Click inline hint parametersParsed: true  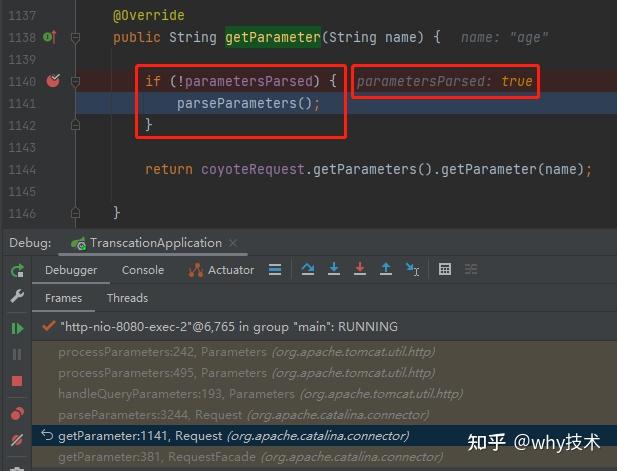click(x=445, y=81)
